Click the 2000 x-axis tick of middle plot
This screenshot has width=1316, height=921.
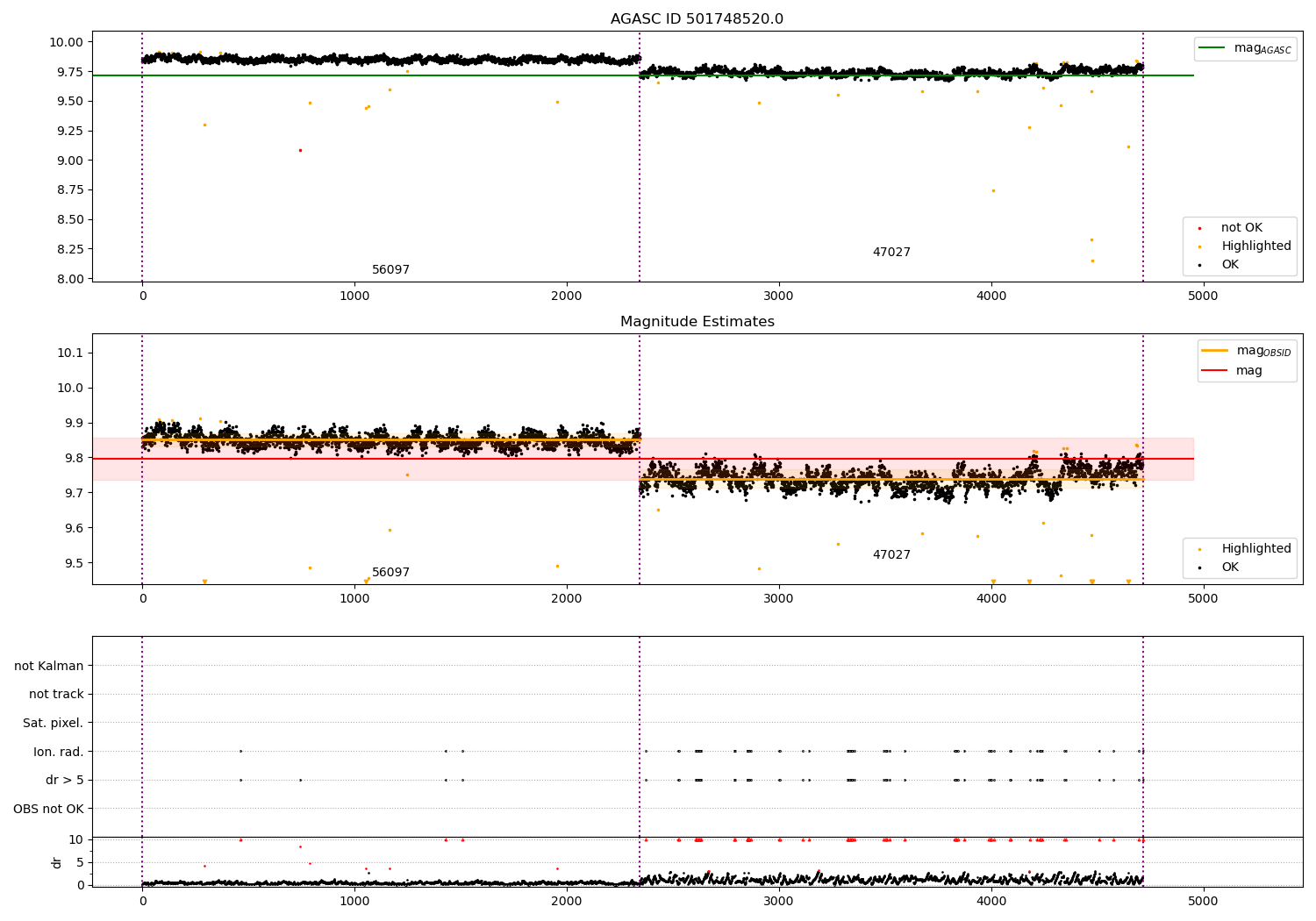click(567, 598)
